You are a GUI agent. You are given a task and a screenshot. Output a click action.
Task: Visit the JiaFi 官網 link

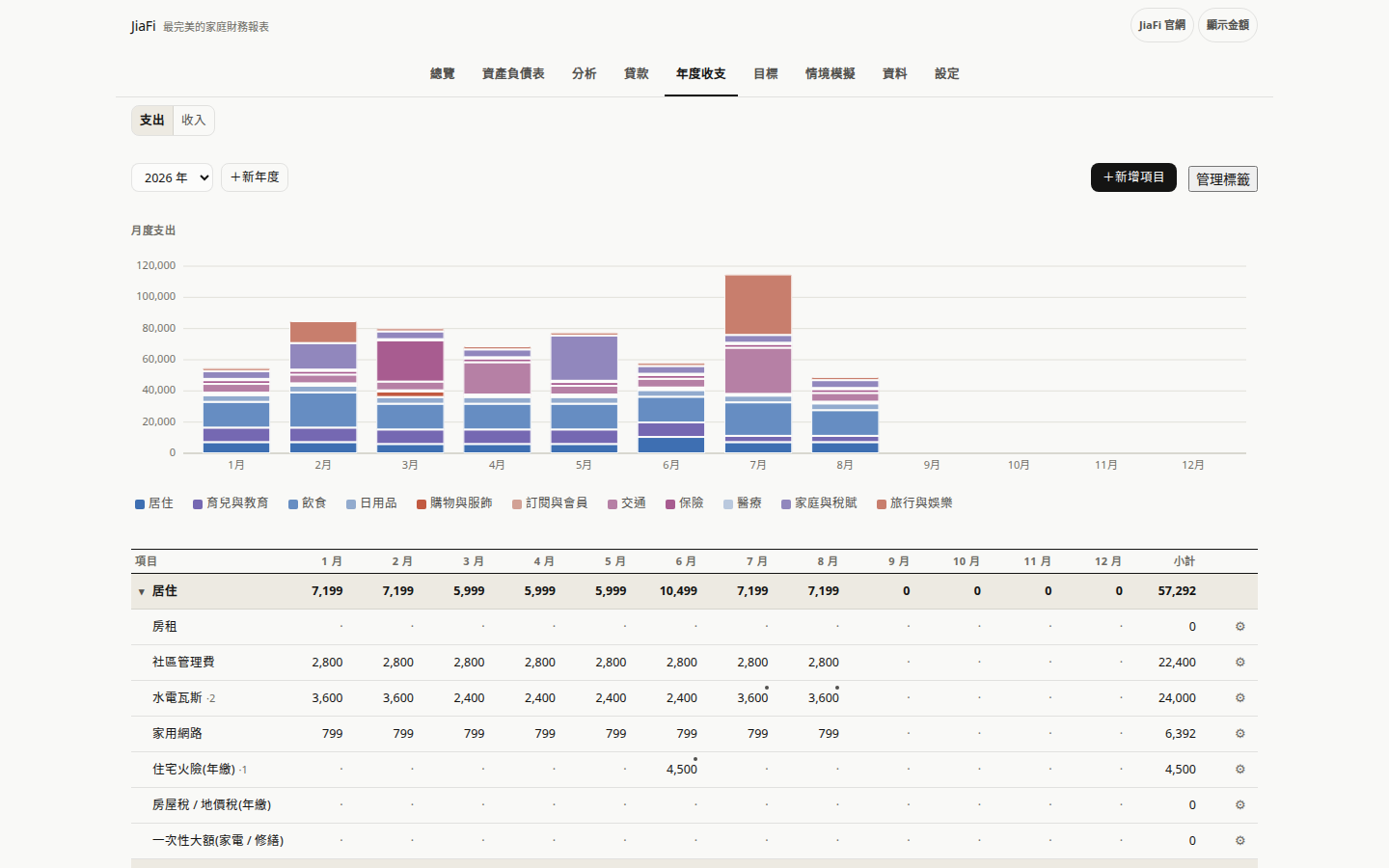click(1162, 25)
